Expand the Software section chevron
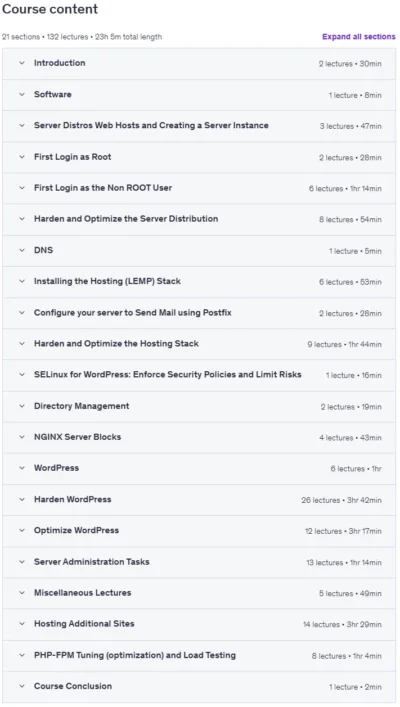This screenshot has width=400, height=707. 22,95
